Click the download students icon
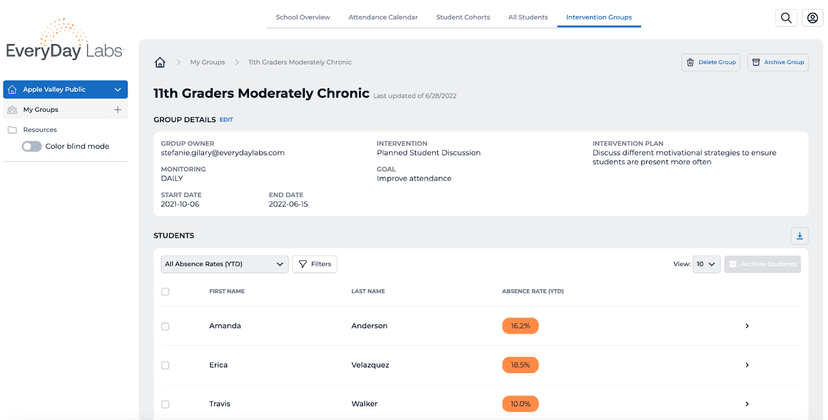This screenshot has height=420, width=828. coord(799,236)
